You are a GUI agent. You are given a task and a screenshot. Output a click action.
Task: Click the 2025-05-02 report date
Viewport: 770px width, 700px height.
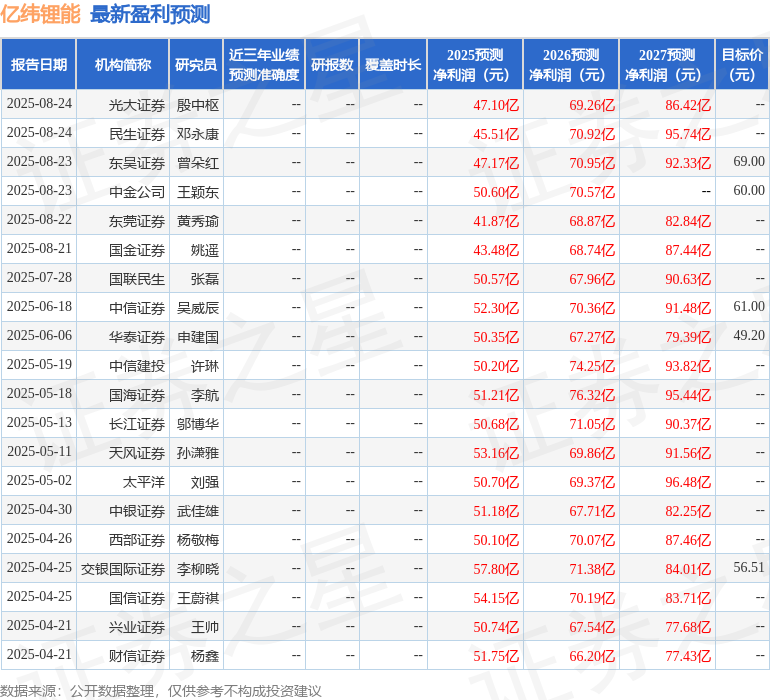tap(39, 480)
